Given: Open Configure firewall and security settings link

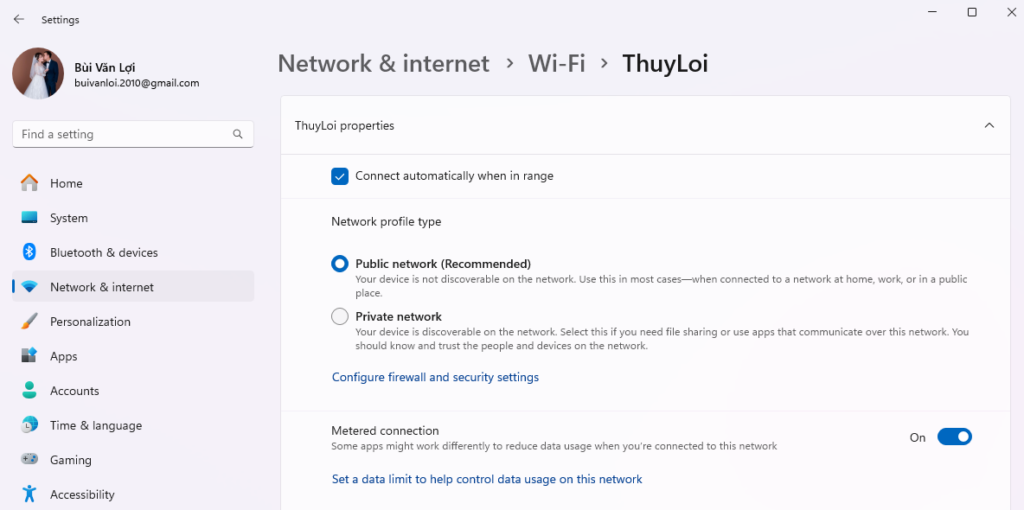Looking at the screenshot, I should (435, 377).
